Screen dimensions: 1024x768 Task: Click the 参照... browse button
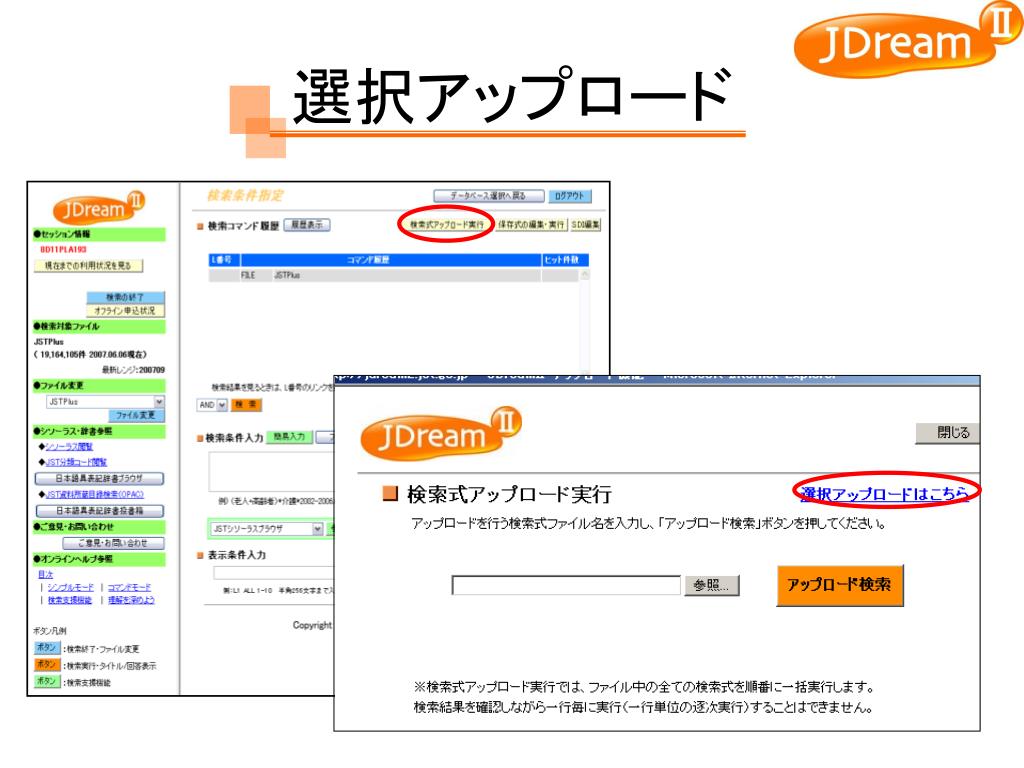[711, 585]
